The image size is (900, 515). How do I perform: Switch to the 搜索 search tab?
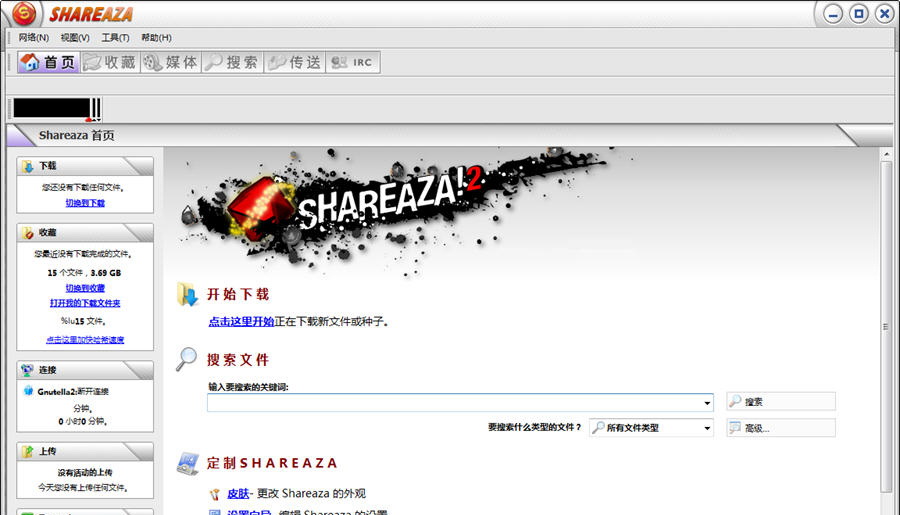[x=232, y=62]
